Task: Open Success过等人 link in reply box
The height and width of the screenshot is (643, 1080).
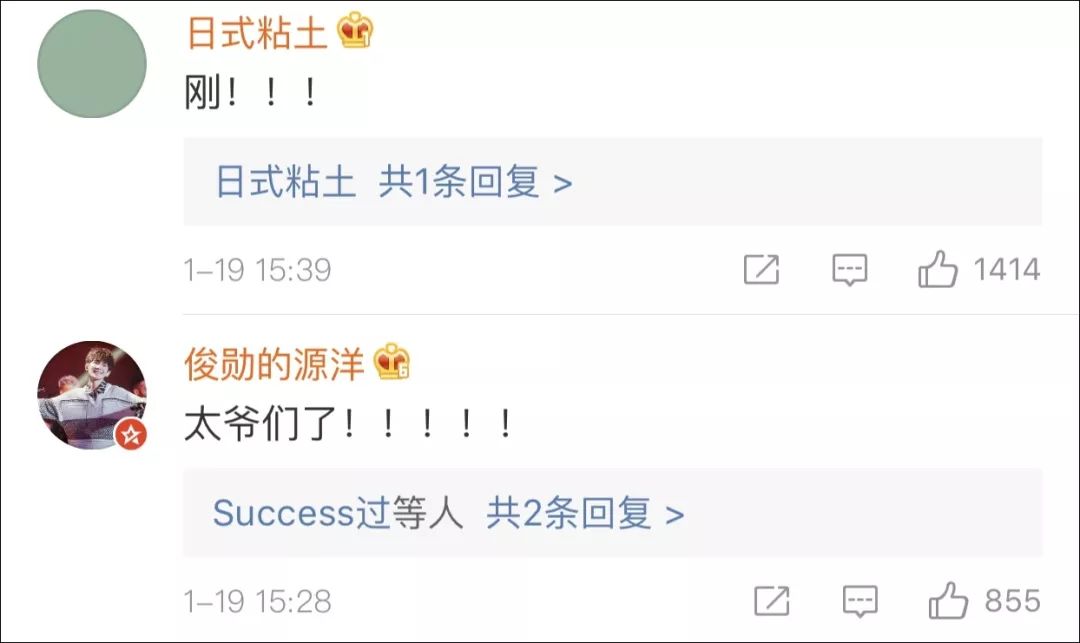Action: (x=338, y=514)
